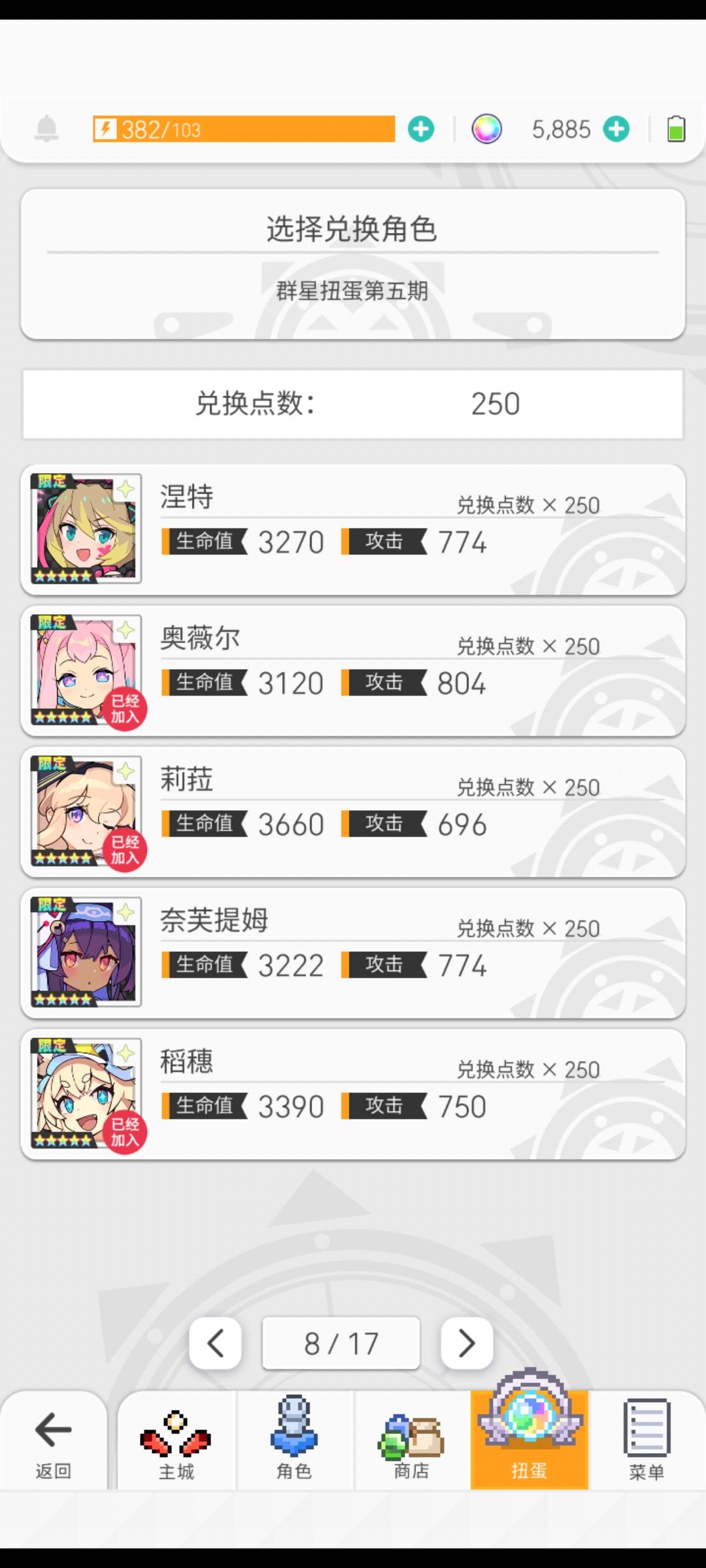Add stamina with the plus icon
Viewport: 706px width, 1568px height.
coord(421,129)
